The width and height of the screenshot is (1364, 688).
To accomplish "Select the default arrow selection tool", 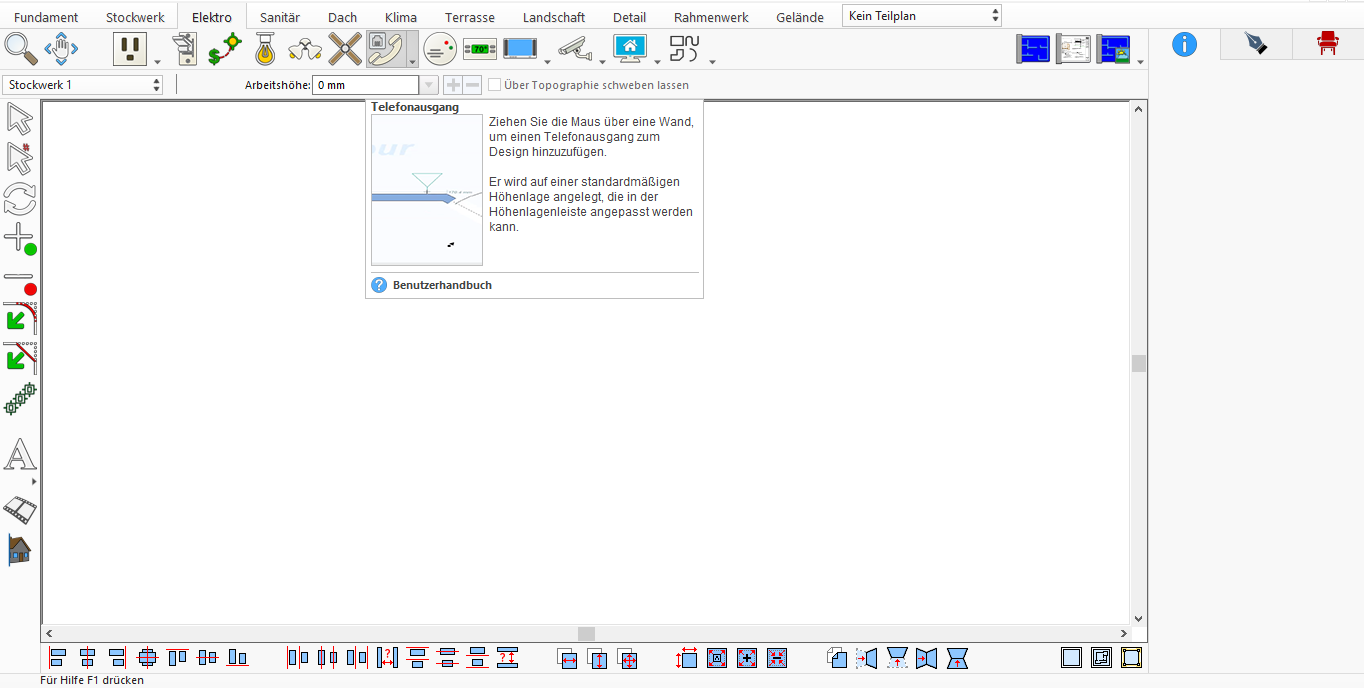I will click(x=20, y=119).
